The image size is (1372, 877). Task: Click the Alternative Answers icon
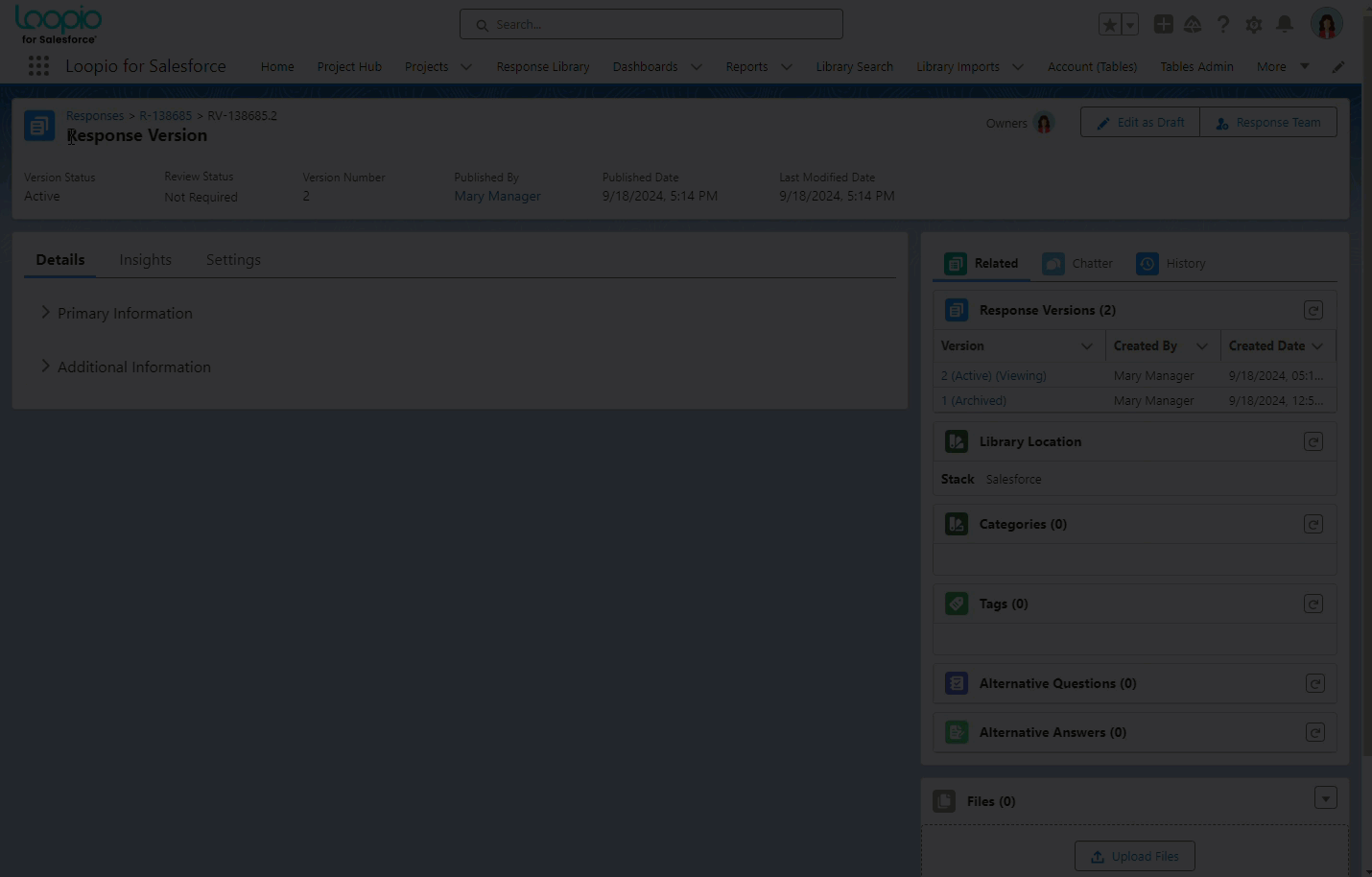pyautogui.click(x=957, y=732)
